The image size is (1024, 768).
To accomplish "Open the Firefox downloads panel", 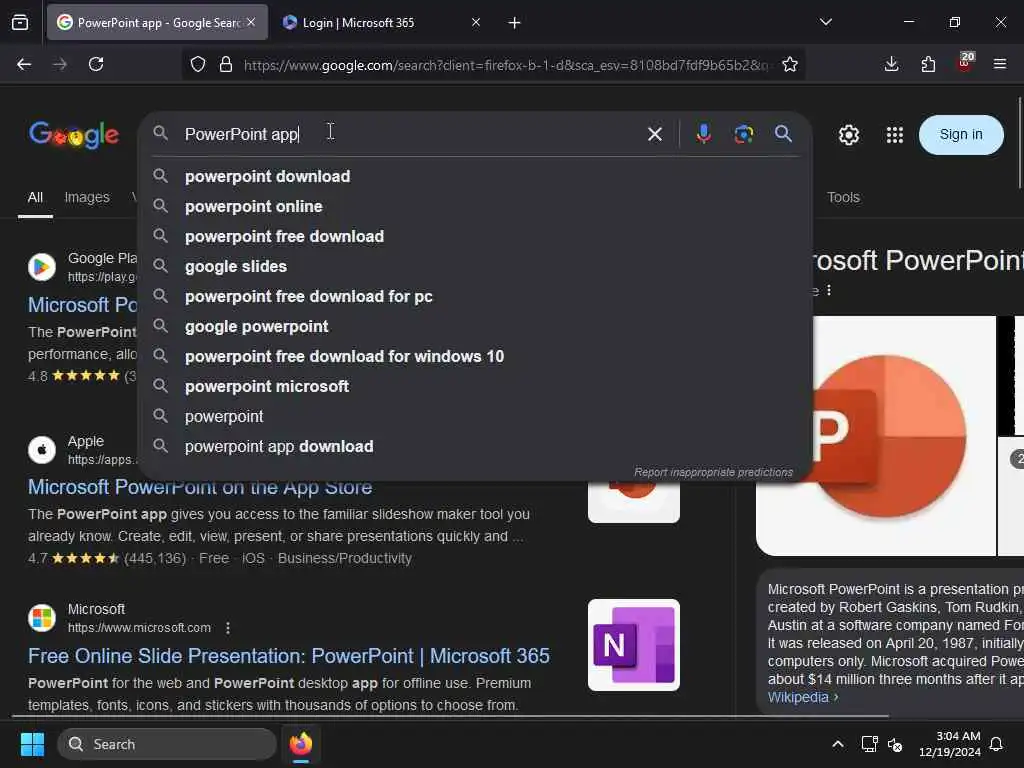I will (x=891, y=64).
